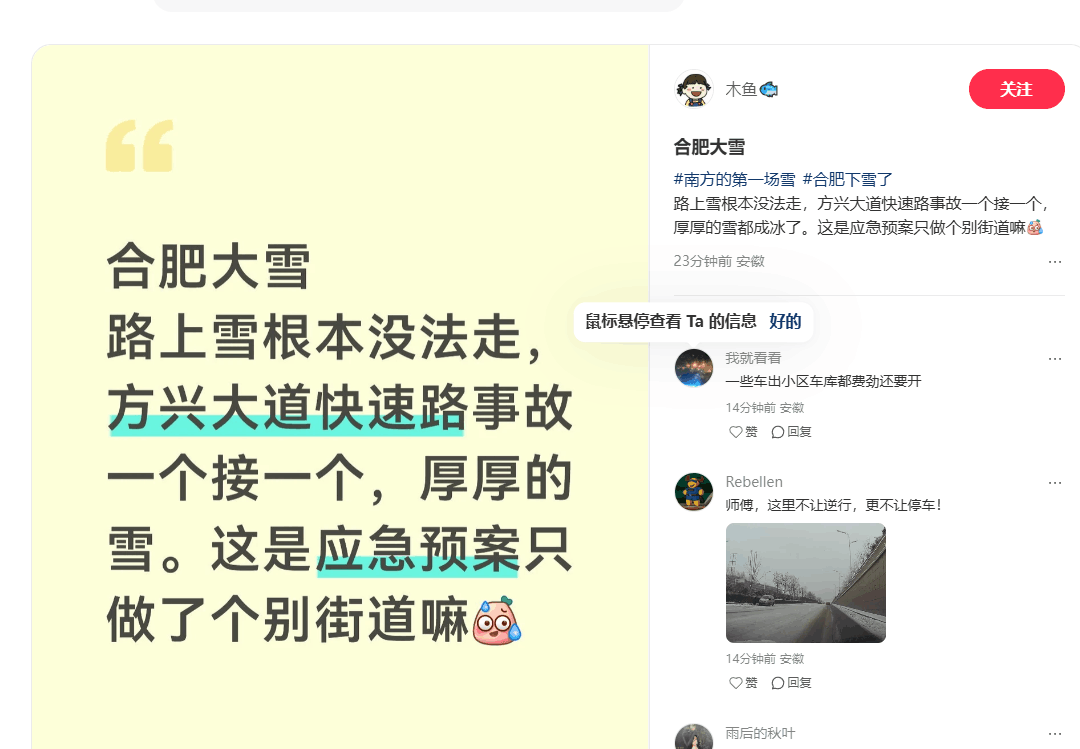Open Rebellen's username link

click(754, 482)
